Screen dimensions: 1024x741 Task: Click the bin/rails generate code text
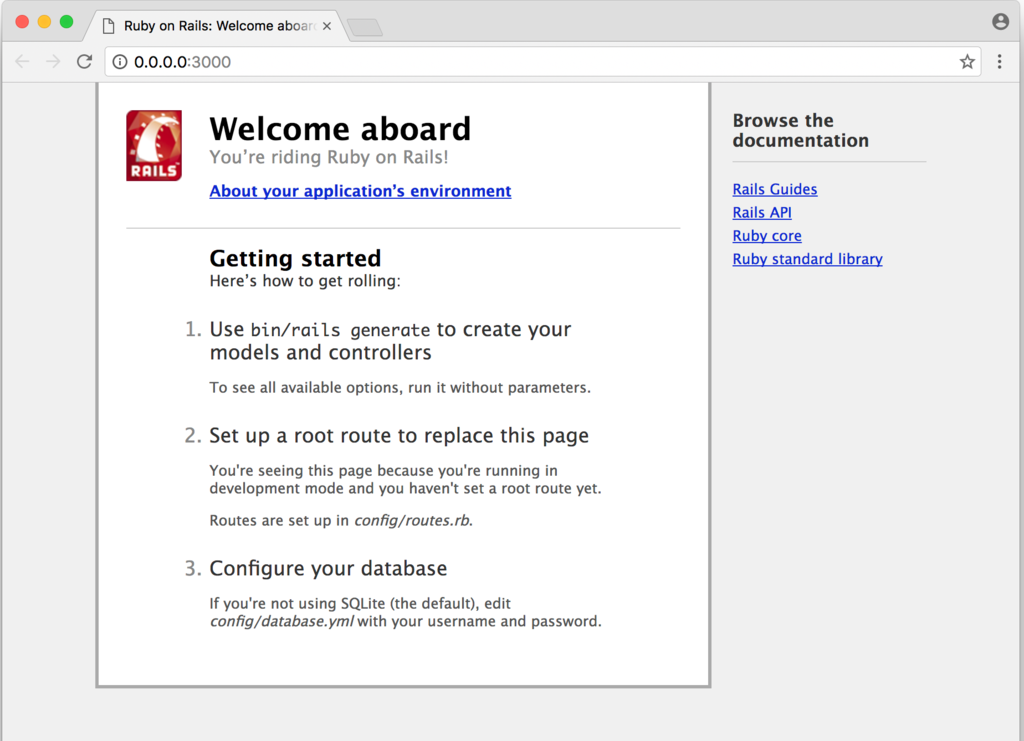click(x=340, y=330)
